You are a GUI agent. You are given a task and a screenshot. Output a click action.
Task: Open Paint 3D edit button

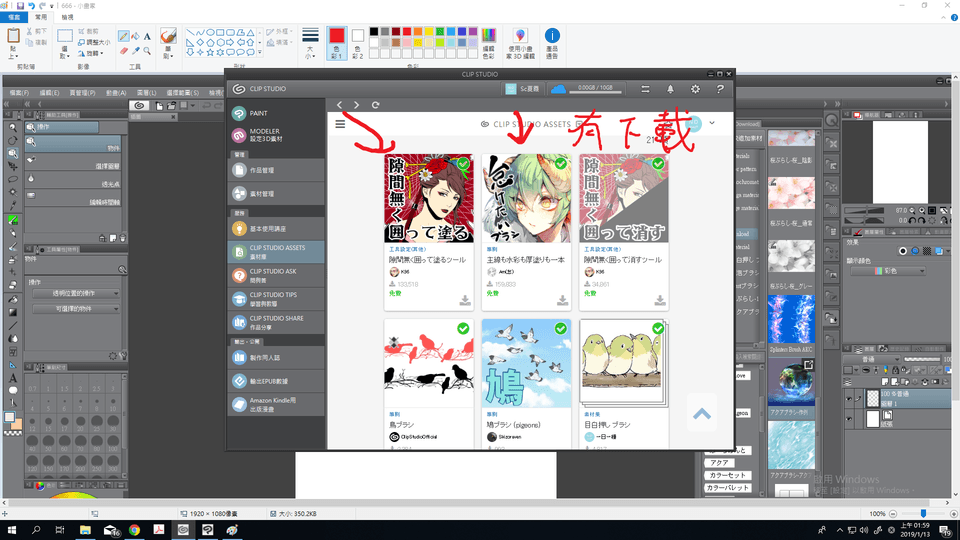520,43
